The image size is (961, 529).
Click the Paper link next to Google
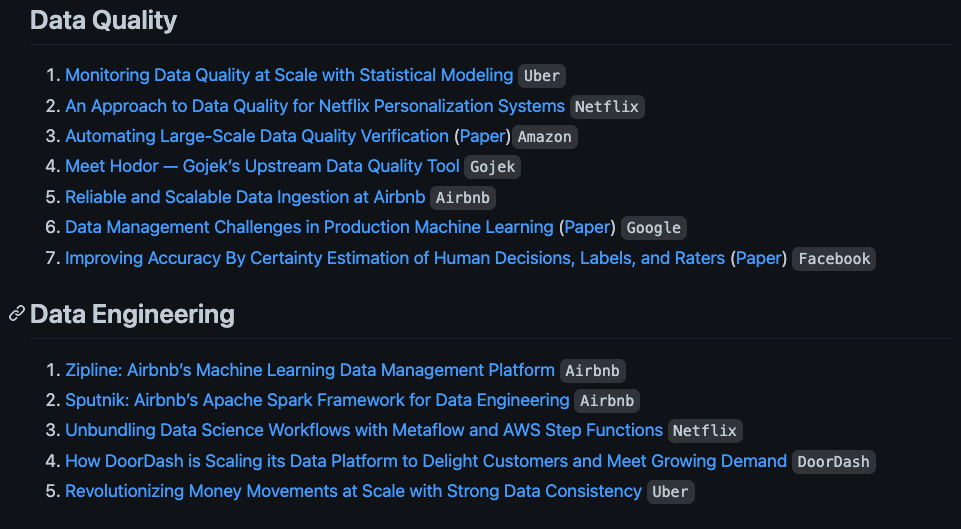[x=587, y=227]
